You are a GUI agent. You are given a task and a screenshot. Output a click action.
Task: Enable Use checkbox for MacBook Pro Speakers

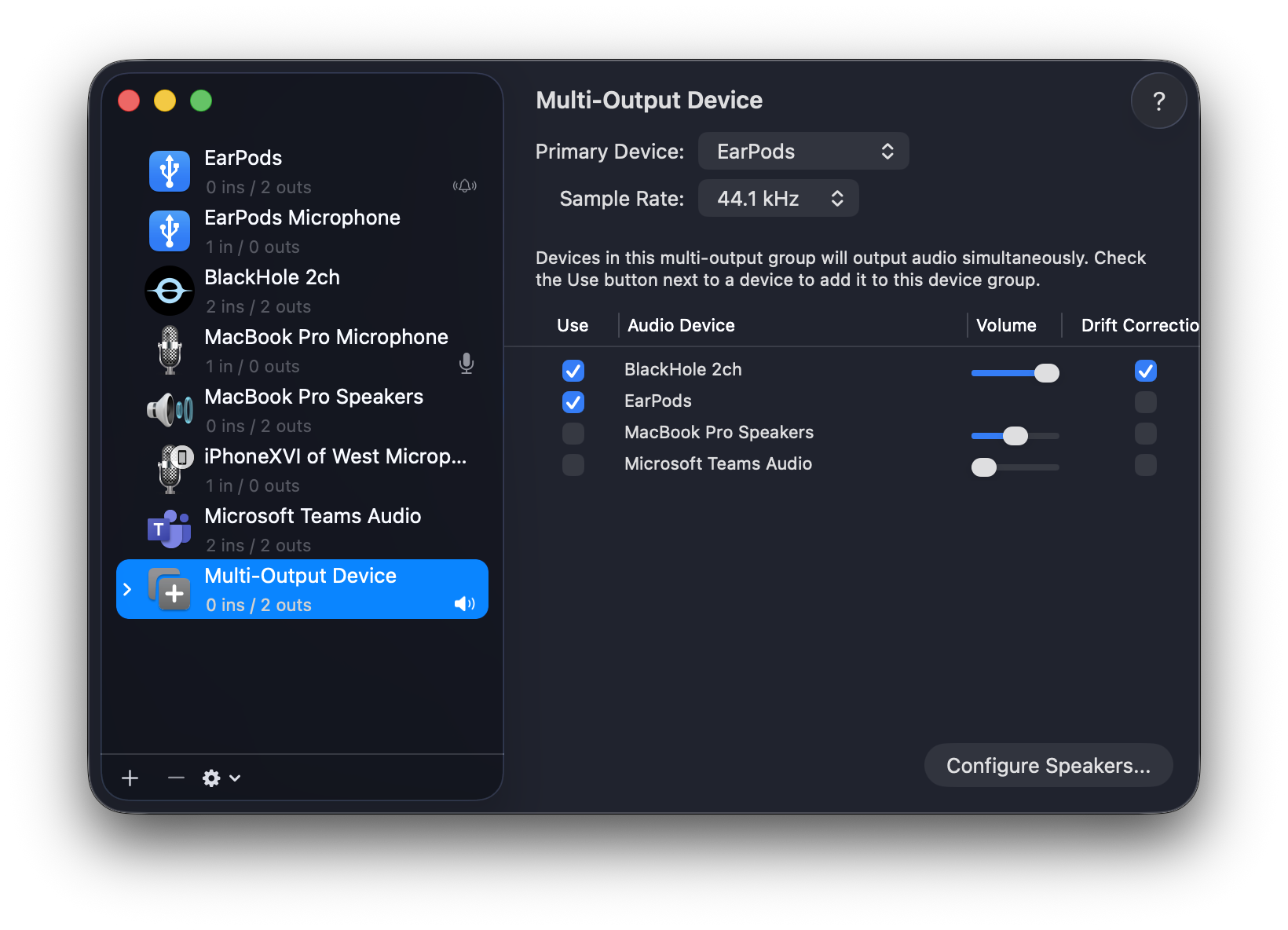pos(573,434)
